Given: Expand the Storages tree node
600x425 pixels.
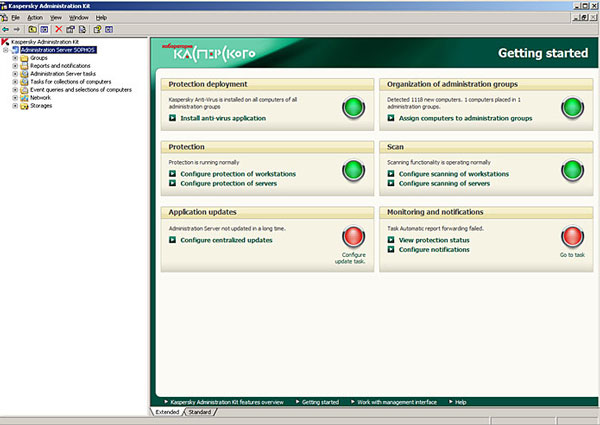Looking at the screenshot, I should [15, 106].
